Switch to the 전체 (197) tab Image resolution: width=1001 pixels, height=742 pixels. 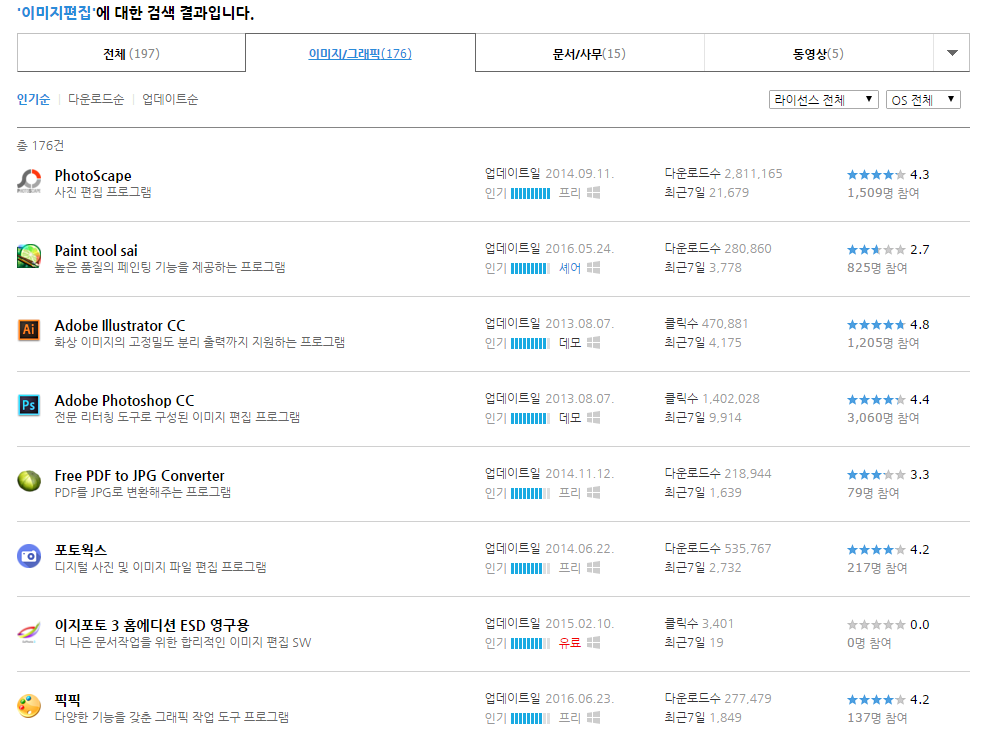click(x=132, y=54)
